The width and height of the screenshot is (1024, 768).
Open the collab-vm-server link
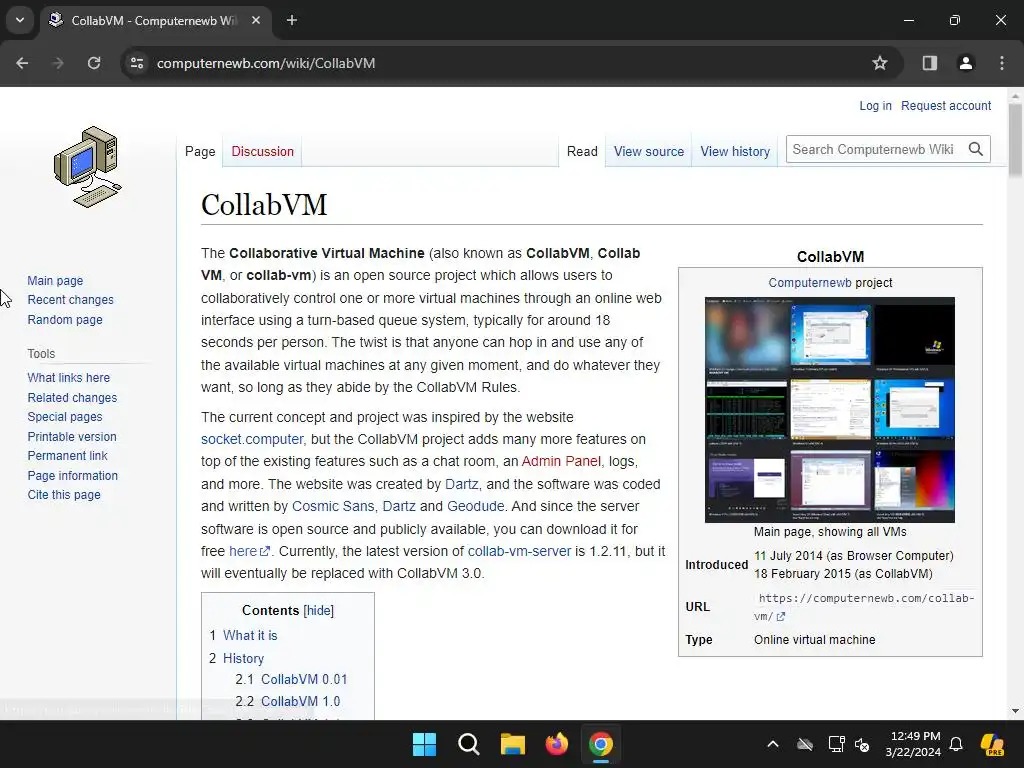(519, 551)
